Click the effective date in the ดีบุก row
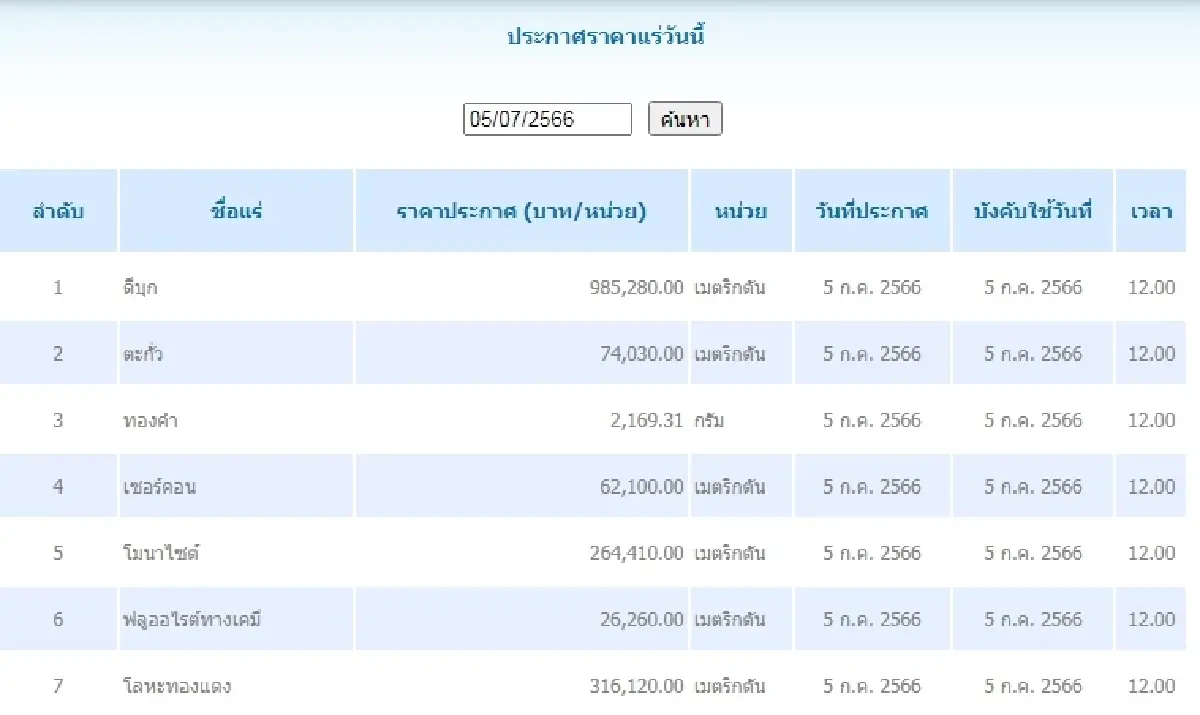The image size is (1200, 715). [x=1033, y=288]
